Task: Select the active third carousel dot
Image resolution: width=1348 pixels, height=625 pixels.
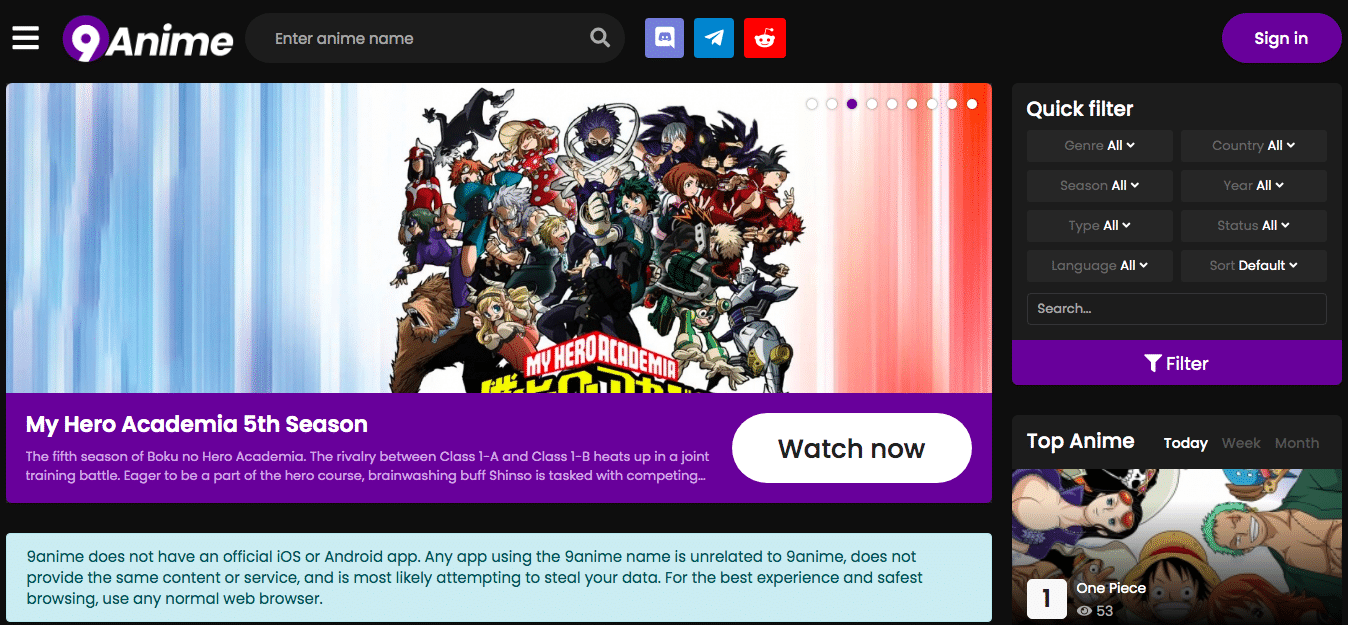Action: pyautogui.click(x=852, y=104)
